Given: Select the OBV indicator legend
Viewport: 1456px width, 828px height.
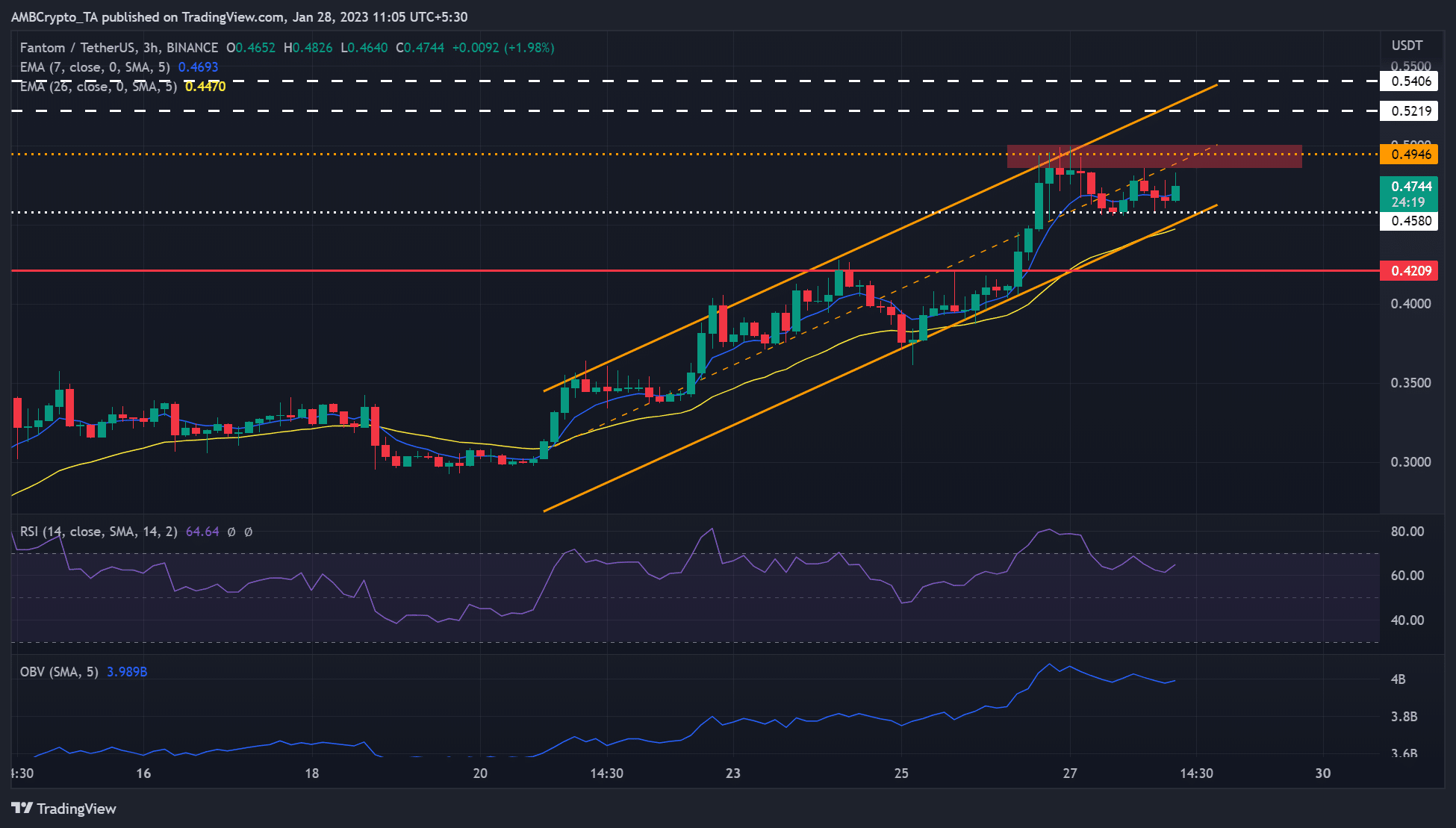Looking at the screenshot, I should (59, 672).
